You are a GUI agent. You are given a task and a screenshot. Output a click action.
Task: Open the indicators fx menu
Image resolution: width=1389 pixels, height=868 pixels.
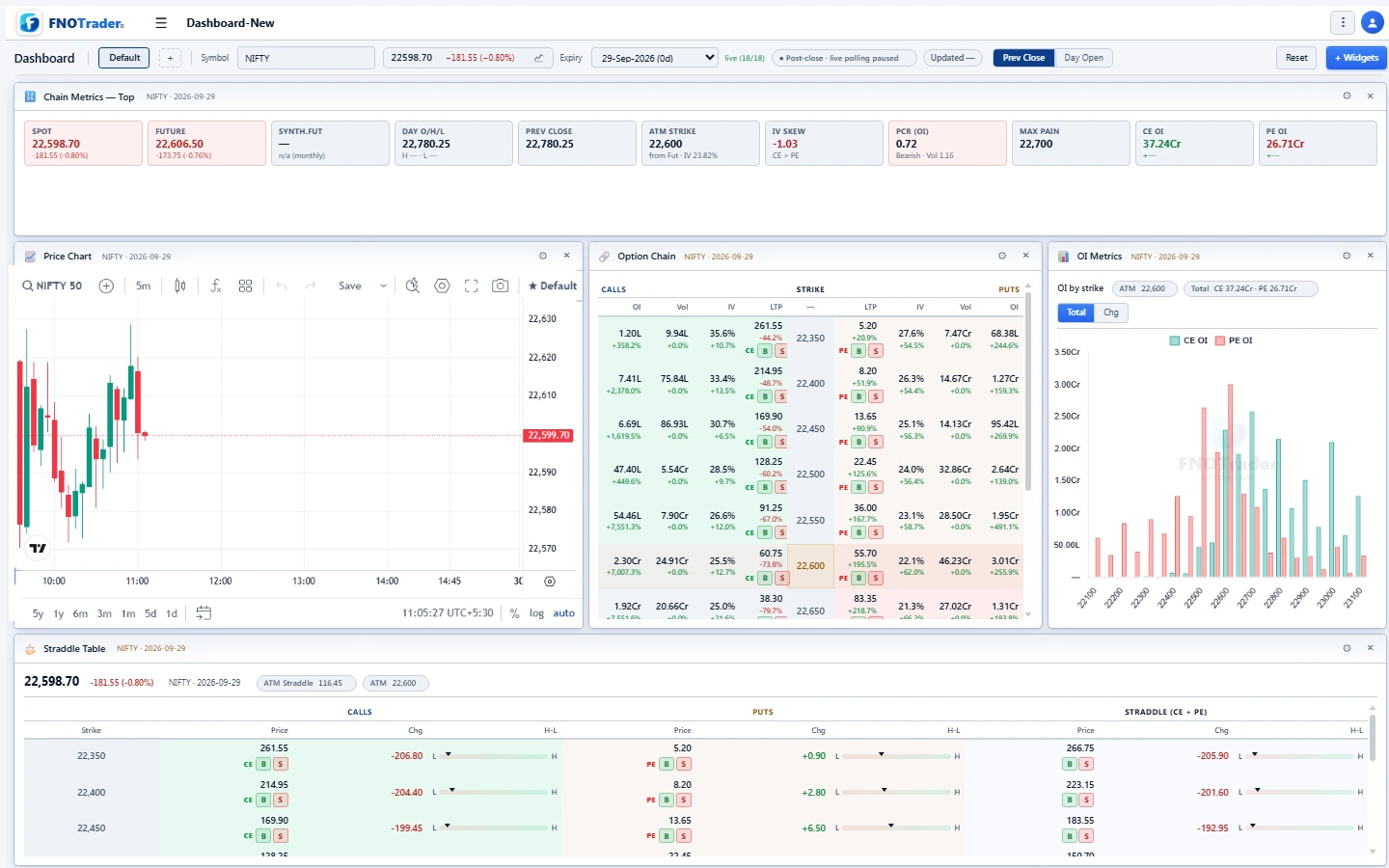(x=216, y=286)
